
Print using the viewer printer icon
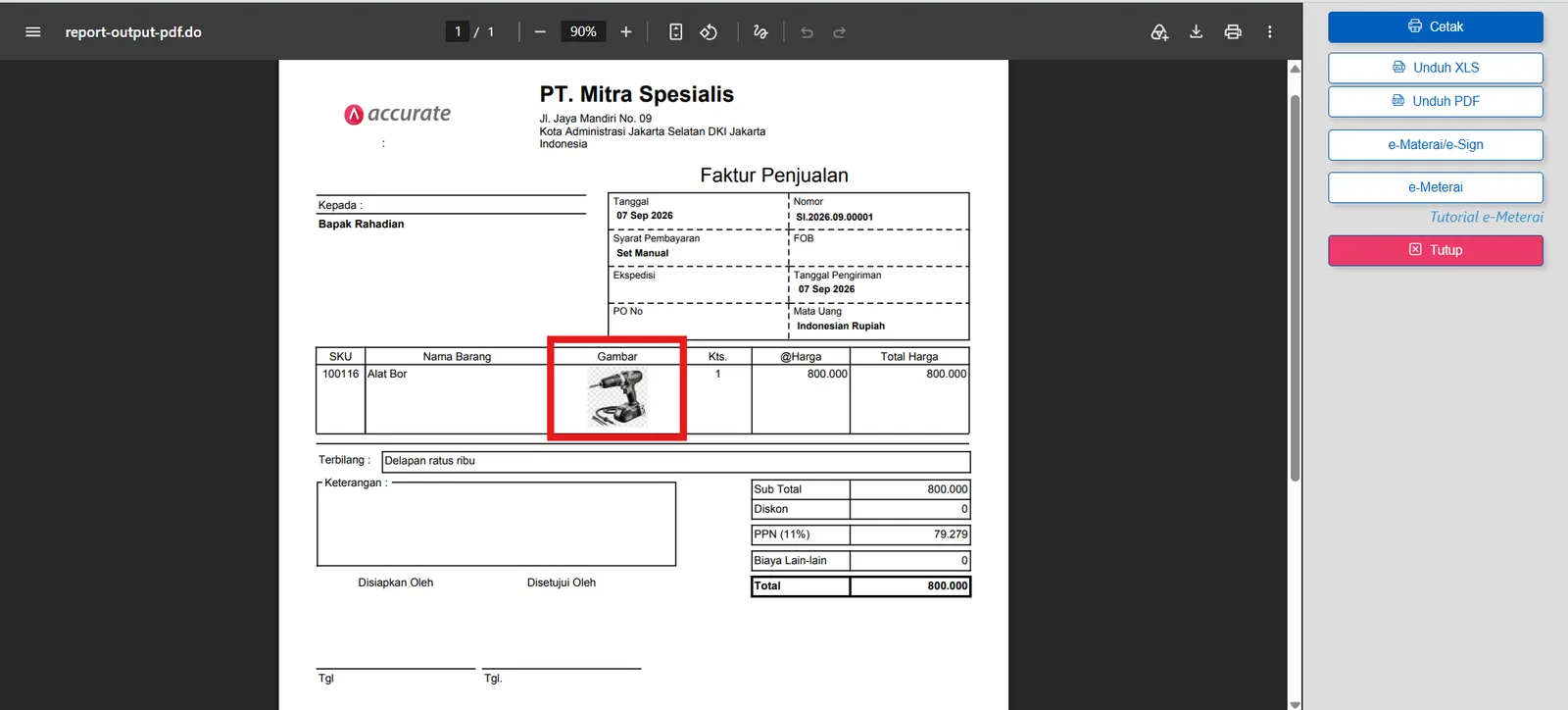[x=1233, y=32]
